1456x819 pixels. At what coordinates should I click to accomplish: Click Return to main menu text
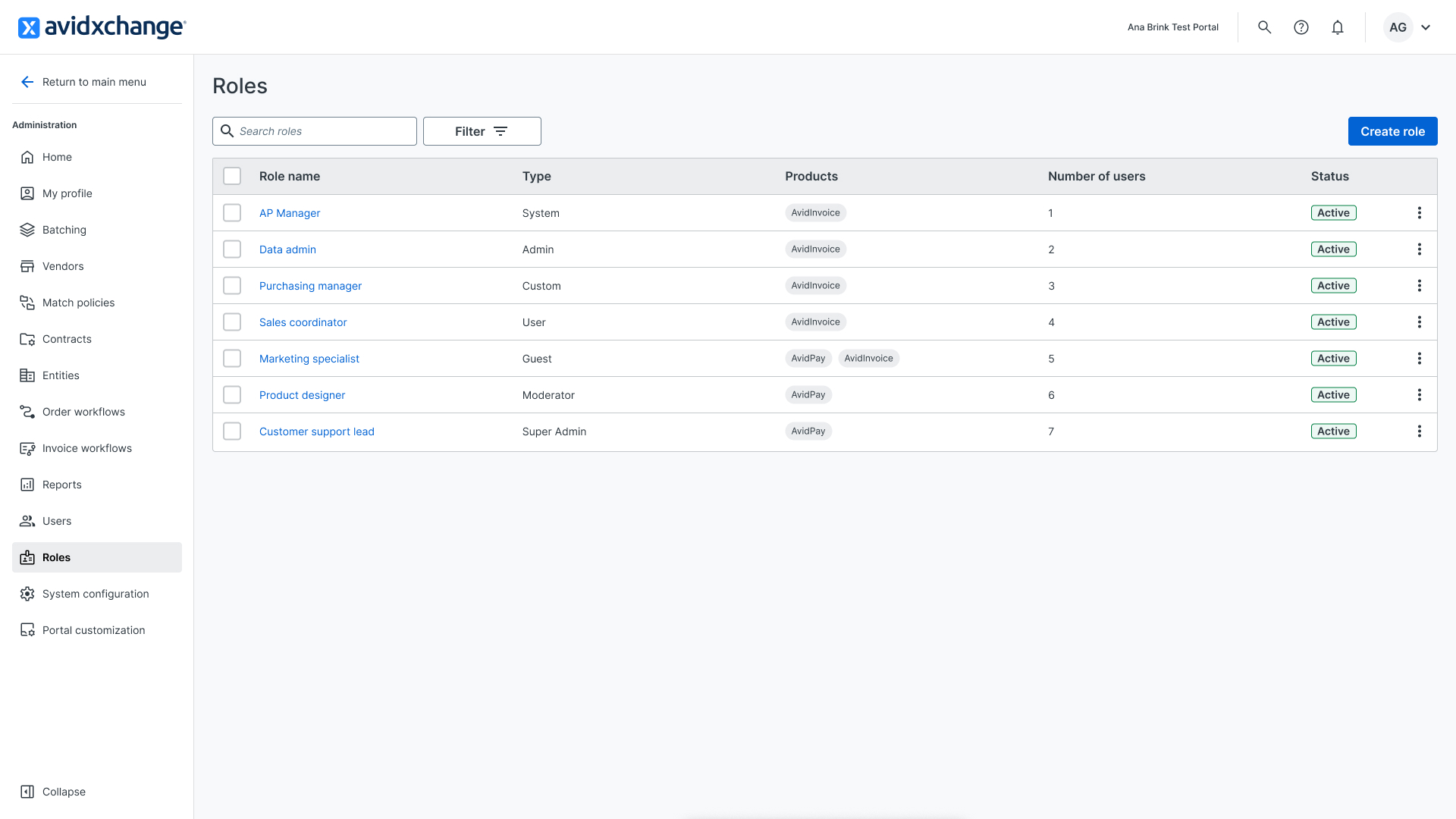[94, 82]
